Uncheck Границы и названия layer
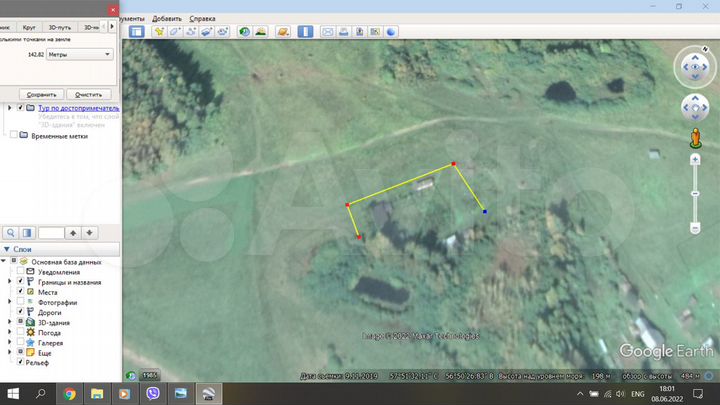The height and width of the screenshot is (405, 720). click(20, 281)
